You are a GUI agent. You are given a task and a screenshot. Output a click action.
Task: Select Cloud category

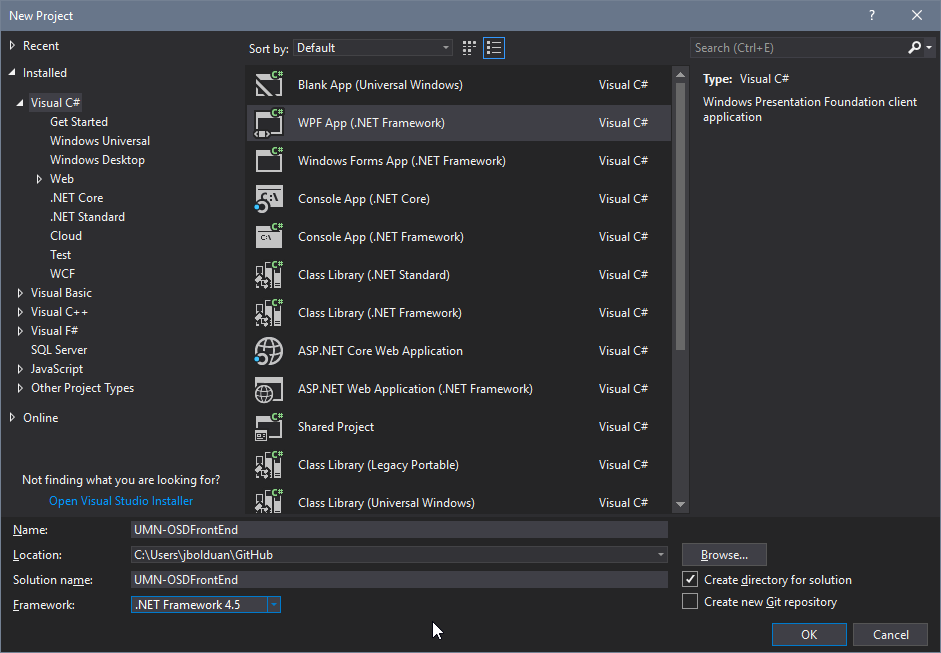[66, 236]
